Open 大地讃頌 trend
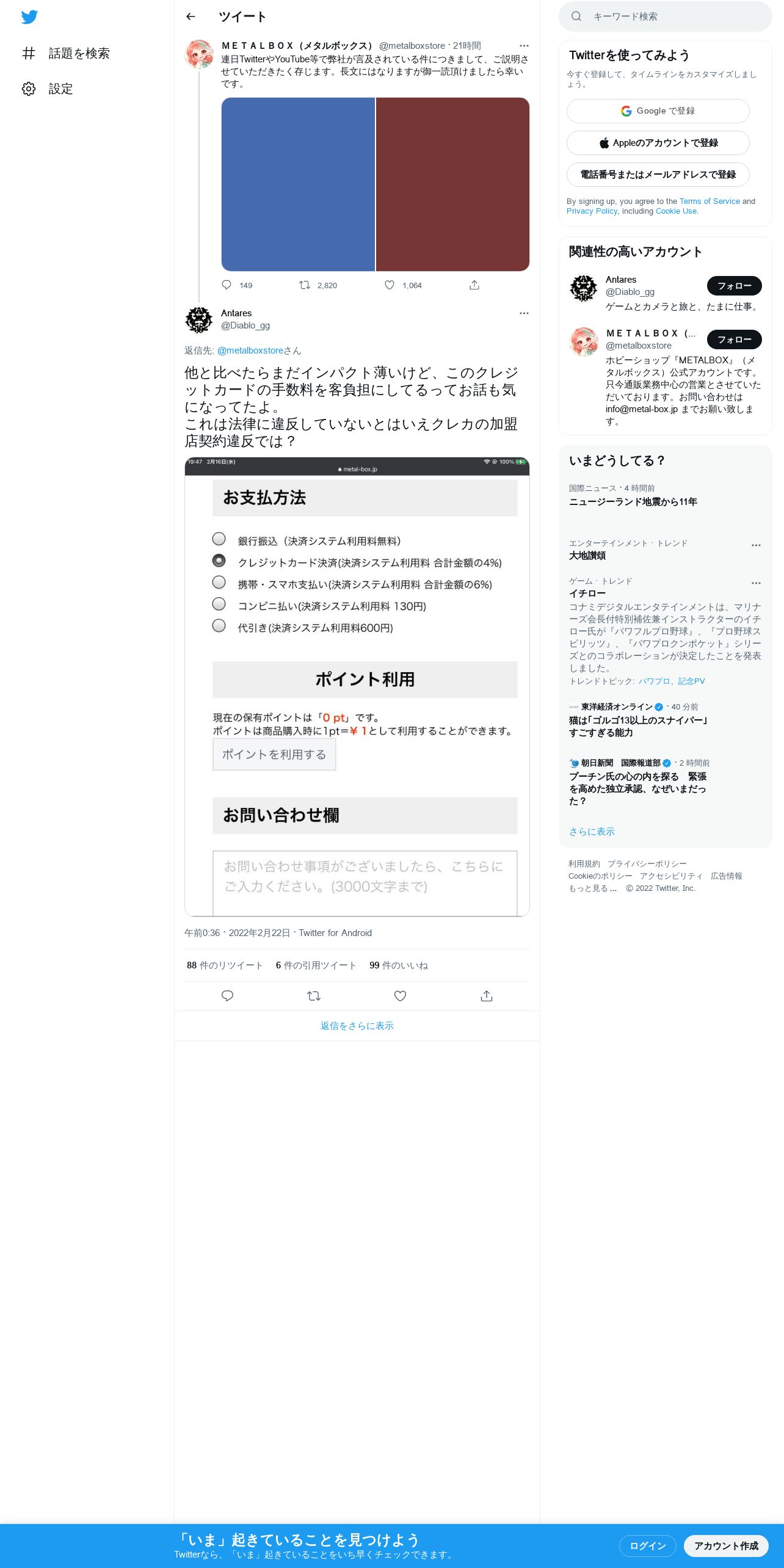This screenshot has width=784, height=1568. 587,556
